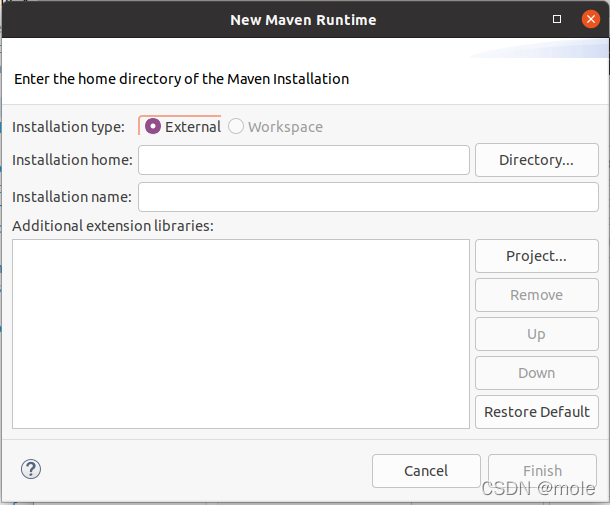610x505 pixels.
Task: Click the Remove button
Action: click(x=536, y=295)
